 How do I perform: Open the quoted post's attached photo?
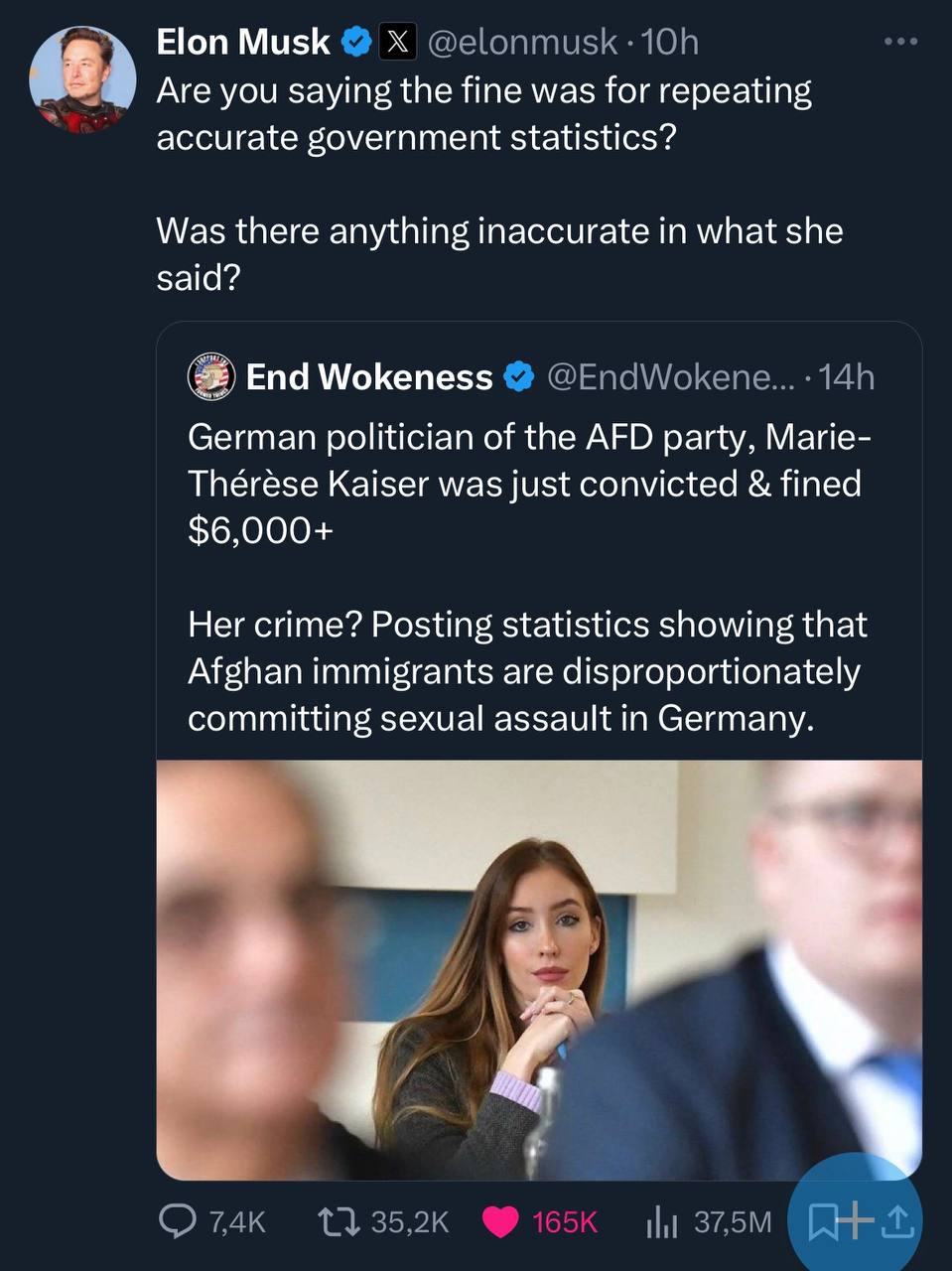pyautogui.click(x=539, y=969)
